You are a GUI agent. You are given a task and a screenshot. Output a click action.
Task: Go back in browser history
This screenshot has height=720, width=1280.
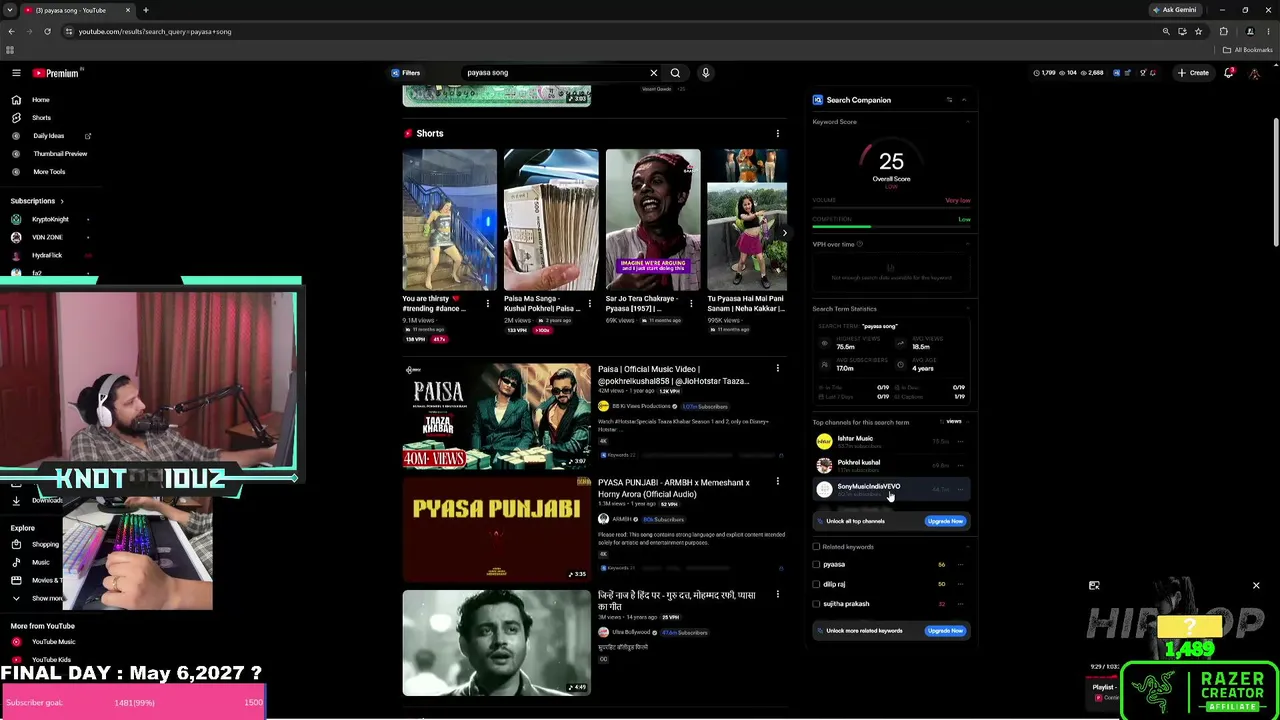11,31
